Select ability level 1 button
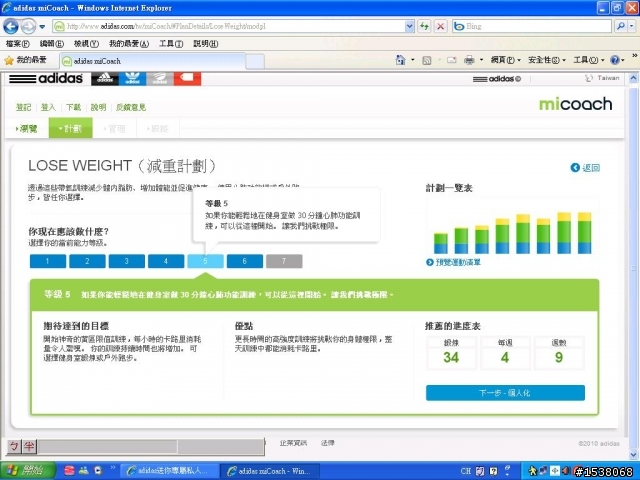640x480 pixels. [48, 261]
